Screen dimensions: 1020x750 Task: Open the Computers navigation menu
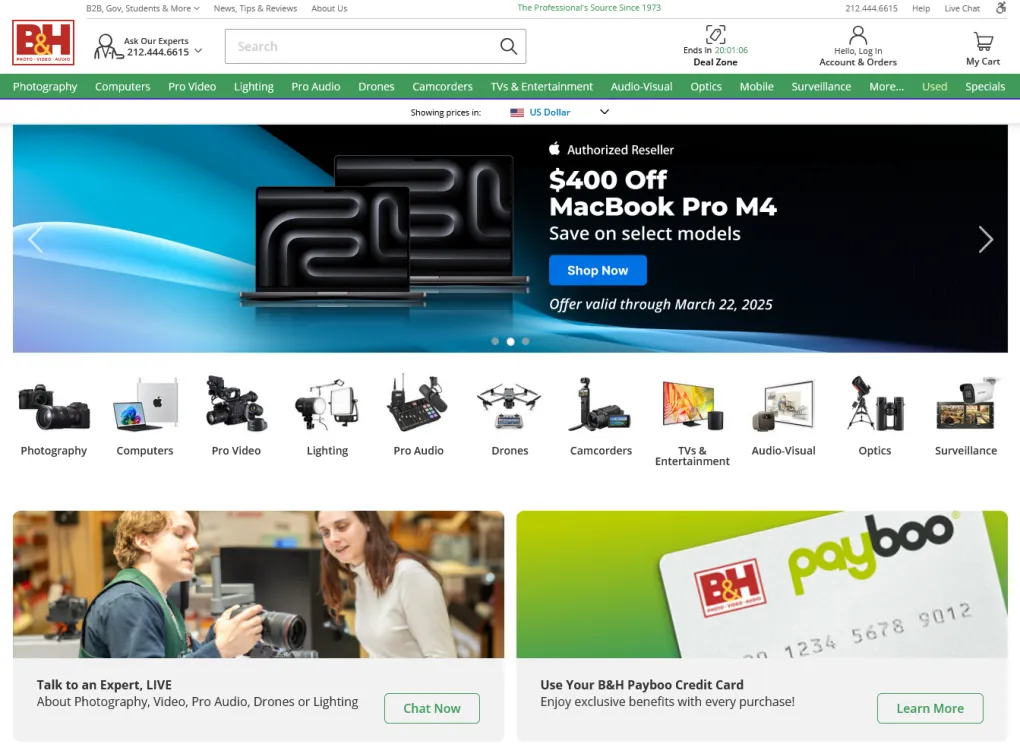pyautogui.click(x=122, y=87)
